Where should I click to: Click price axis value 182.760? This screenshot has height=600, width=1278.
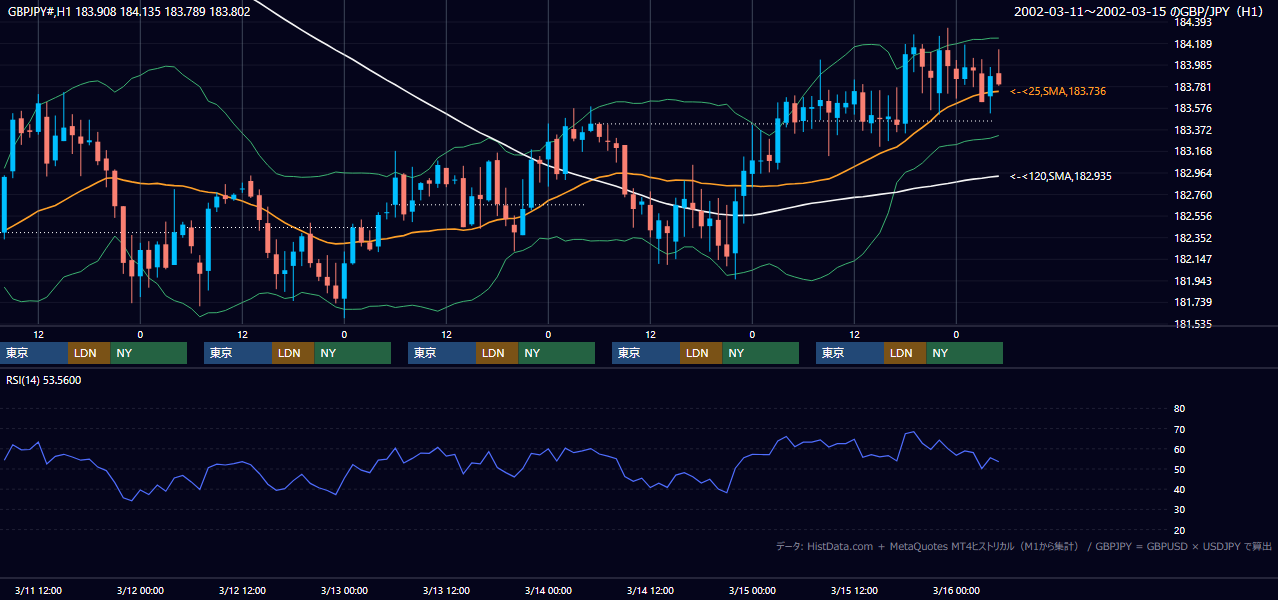[x=1194, y=195]
